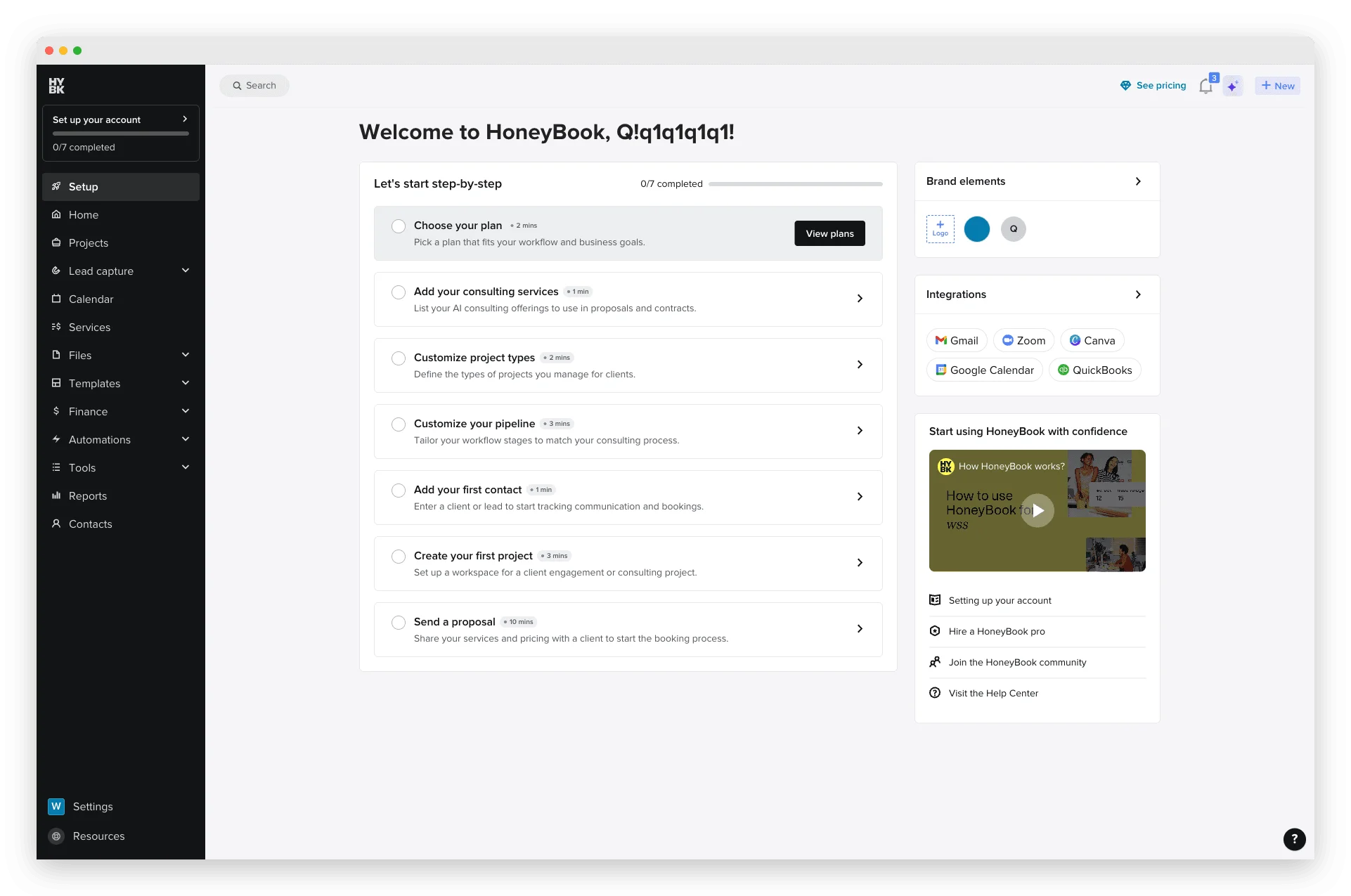Expand Lead capture submenu chevron
The width and height of the screenshot is (1351, 896).
click(x=186, y=271)
